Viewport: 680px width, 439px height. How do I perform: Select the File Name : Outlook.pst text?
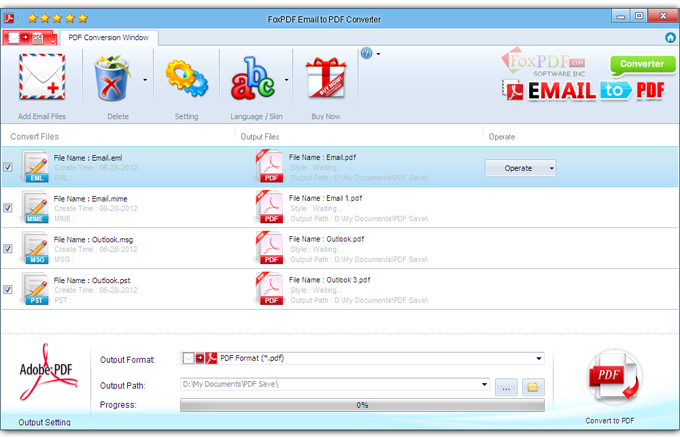click(x=92, y=280)
